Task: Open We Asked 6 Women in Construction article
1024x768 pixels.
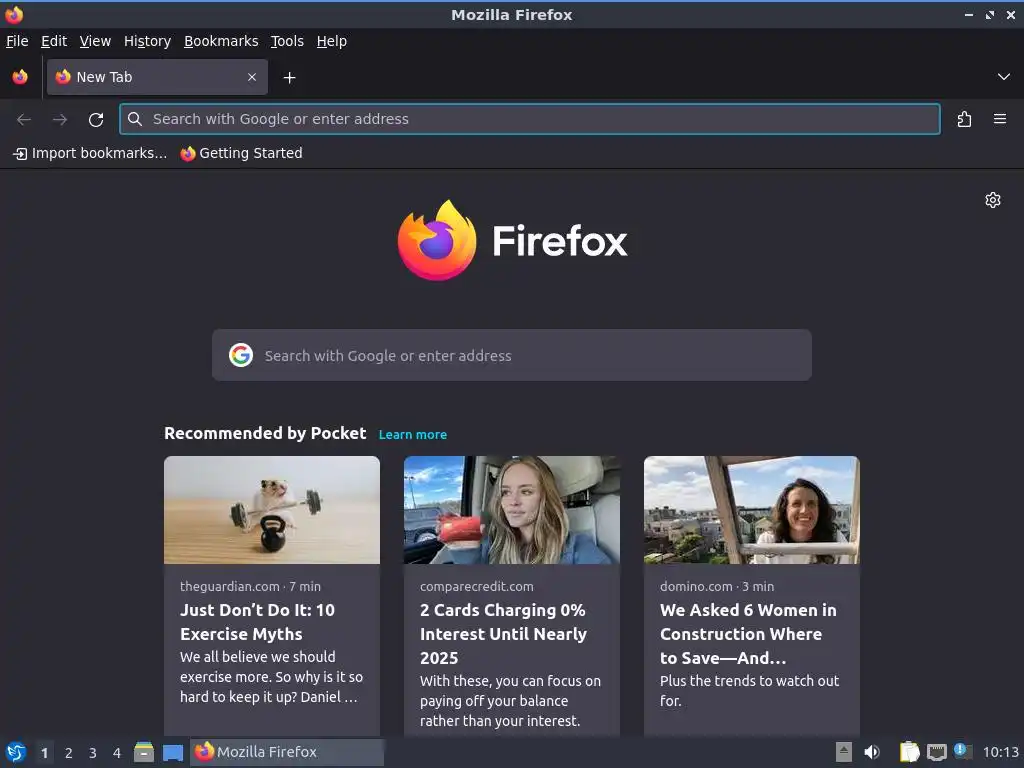Action: [x=748, y=634]
